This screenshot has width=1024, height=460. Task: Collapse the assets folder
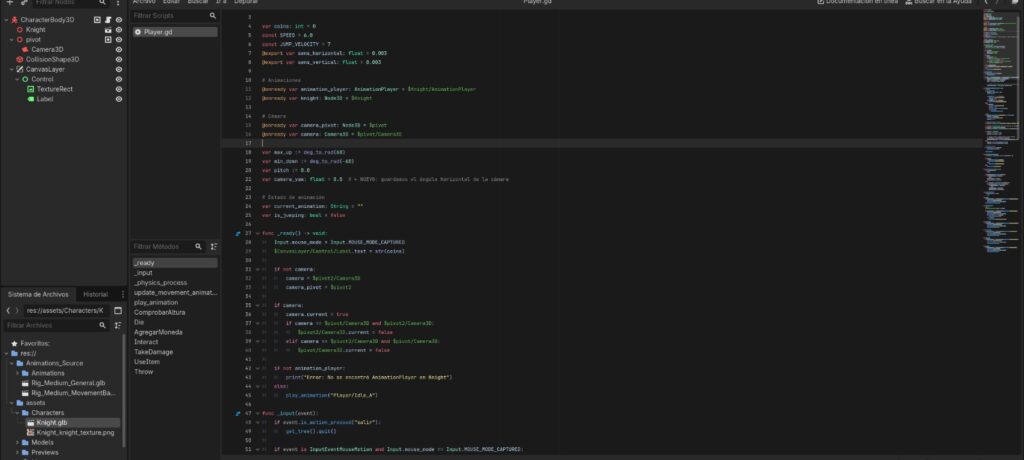click(12, 402)
